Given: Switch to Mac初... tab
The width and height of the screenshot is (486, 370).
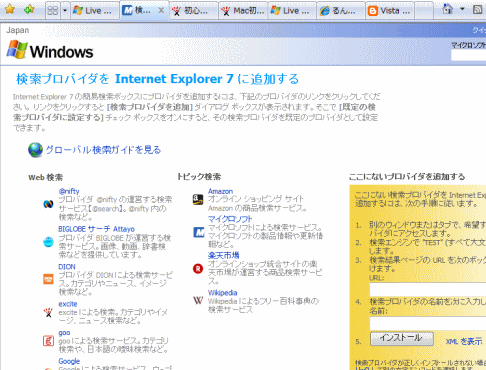Looking at the screenshot, I should (243, 11).
